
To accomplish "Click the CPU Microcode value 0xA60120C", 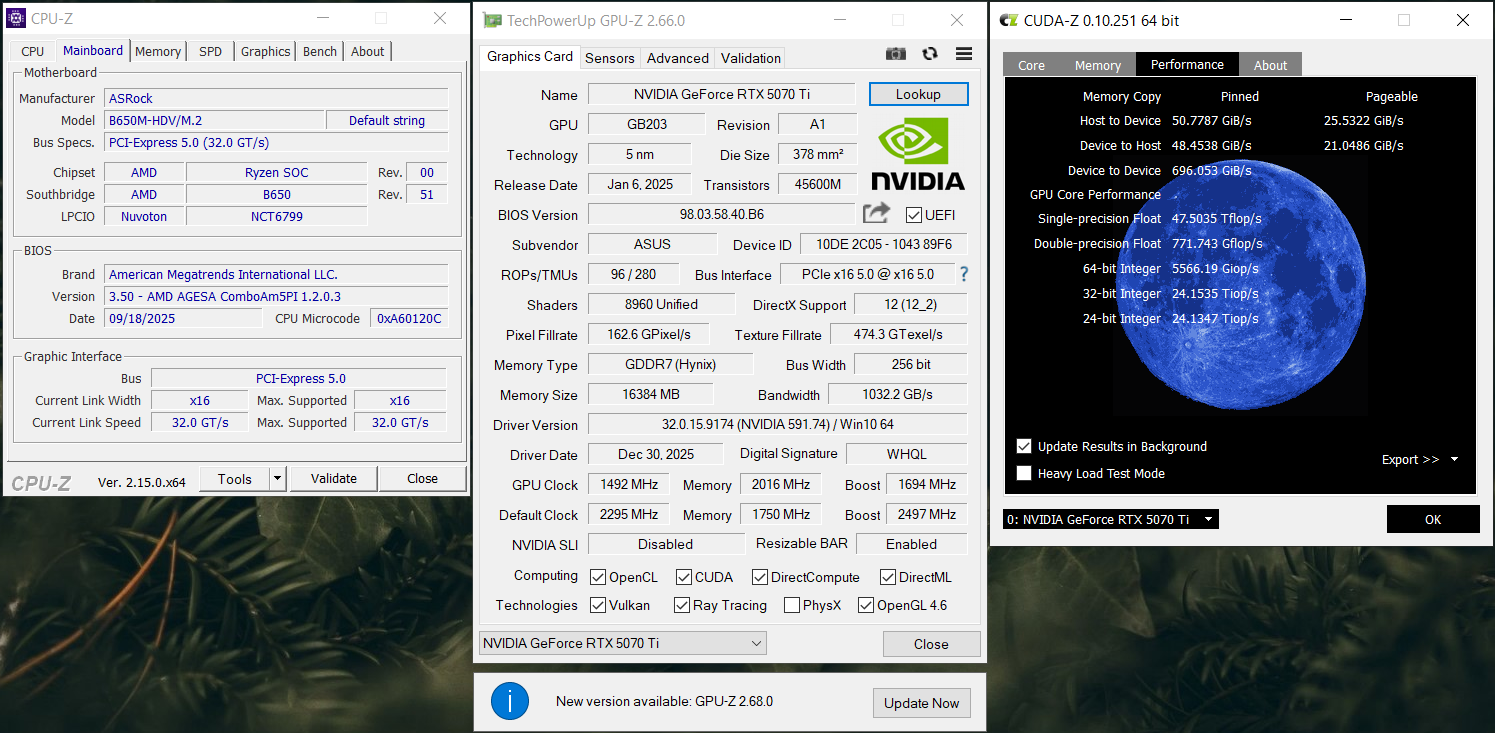I will tap(408, 318).
